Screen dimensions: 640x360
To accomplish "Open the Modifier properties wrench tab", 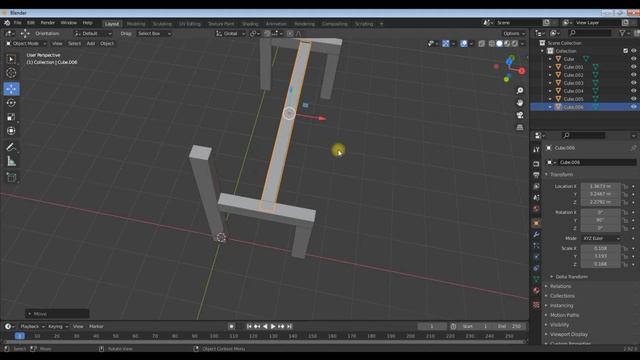I will 536,234.
